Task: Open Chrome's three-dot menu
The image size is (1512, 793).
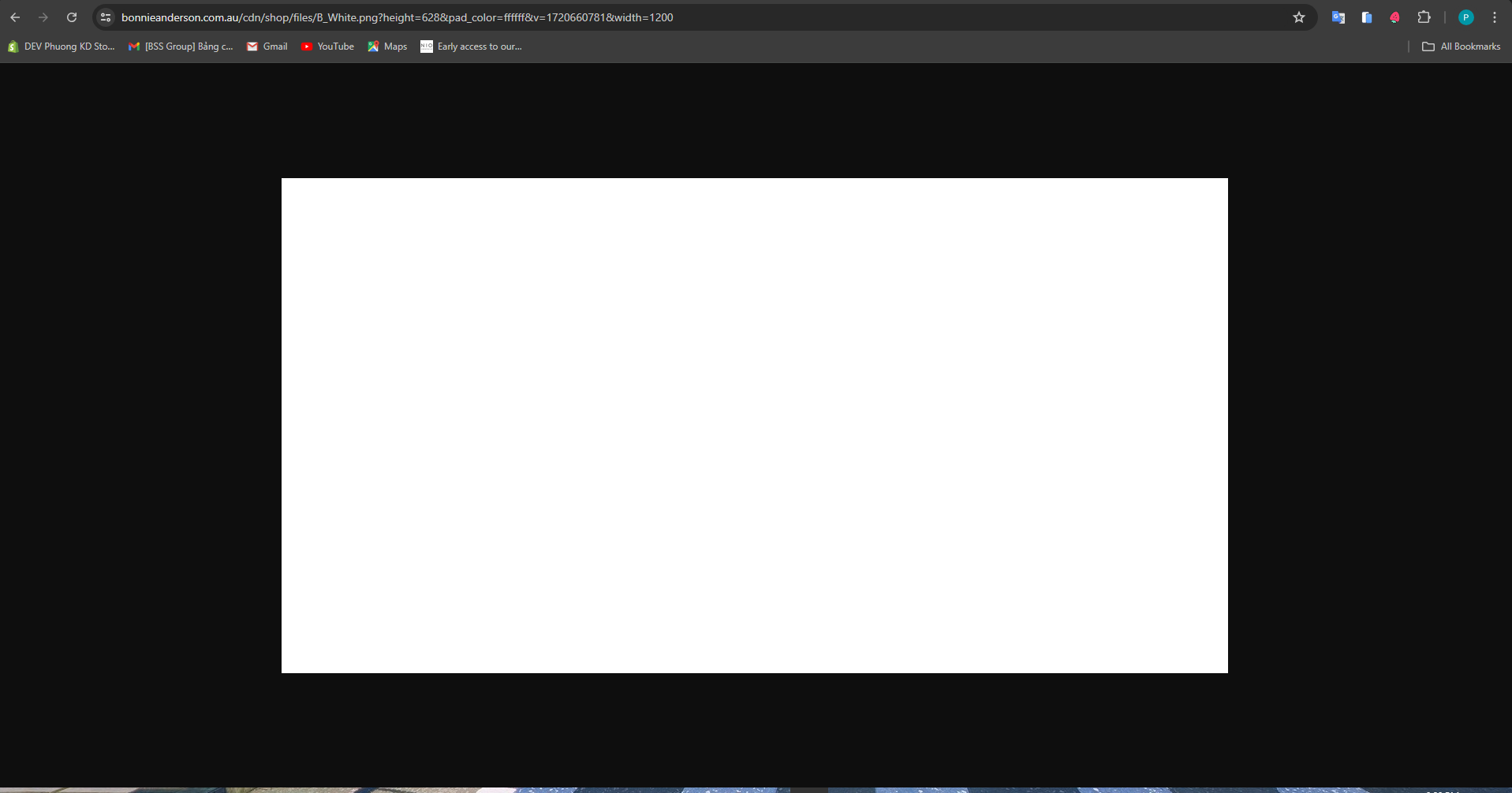Action: [1495, 17]
